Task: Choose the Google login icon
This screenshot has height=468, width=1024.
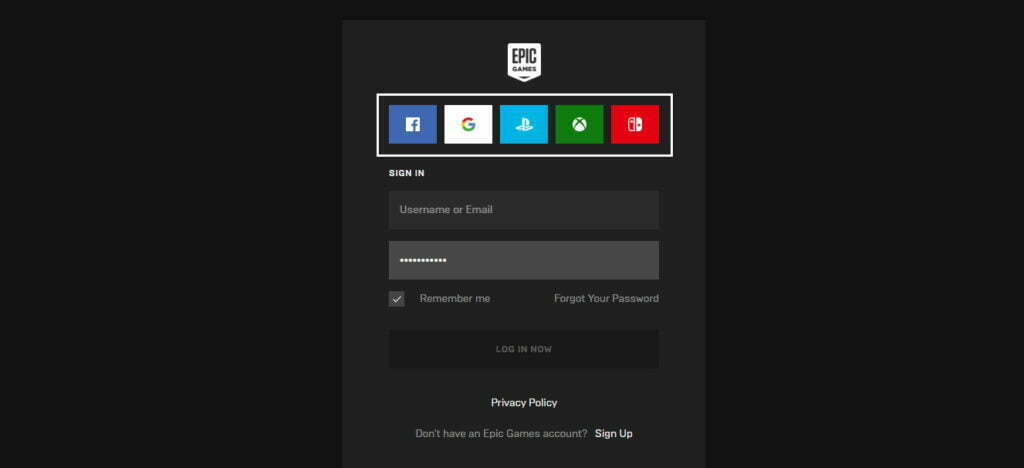Action: coord(468,125)
